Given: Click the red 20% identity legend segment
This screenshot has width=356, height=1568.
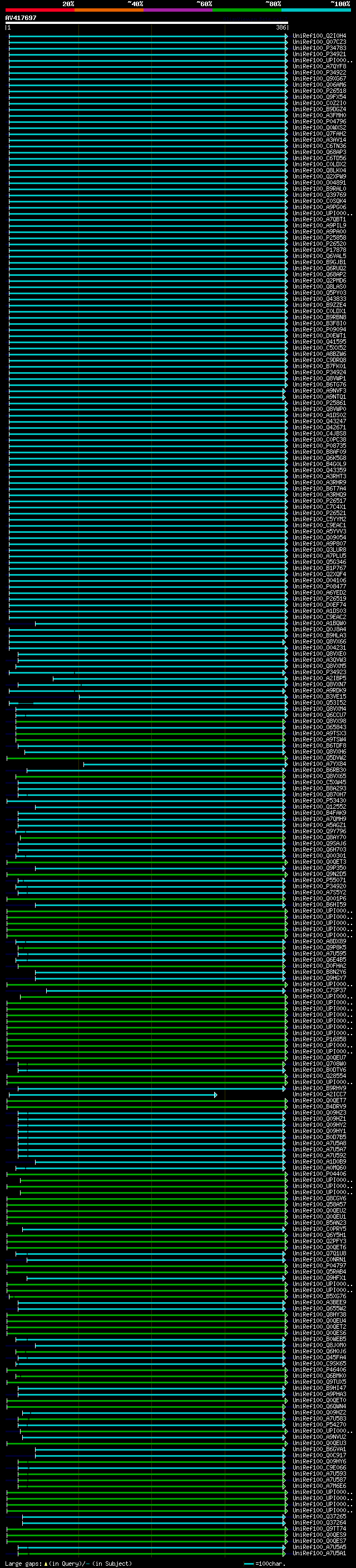Looking at the screenshot, I should click(x=39, y=10).
